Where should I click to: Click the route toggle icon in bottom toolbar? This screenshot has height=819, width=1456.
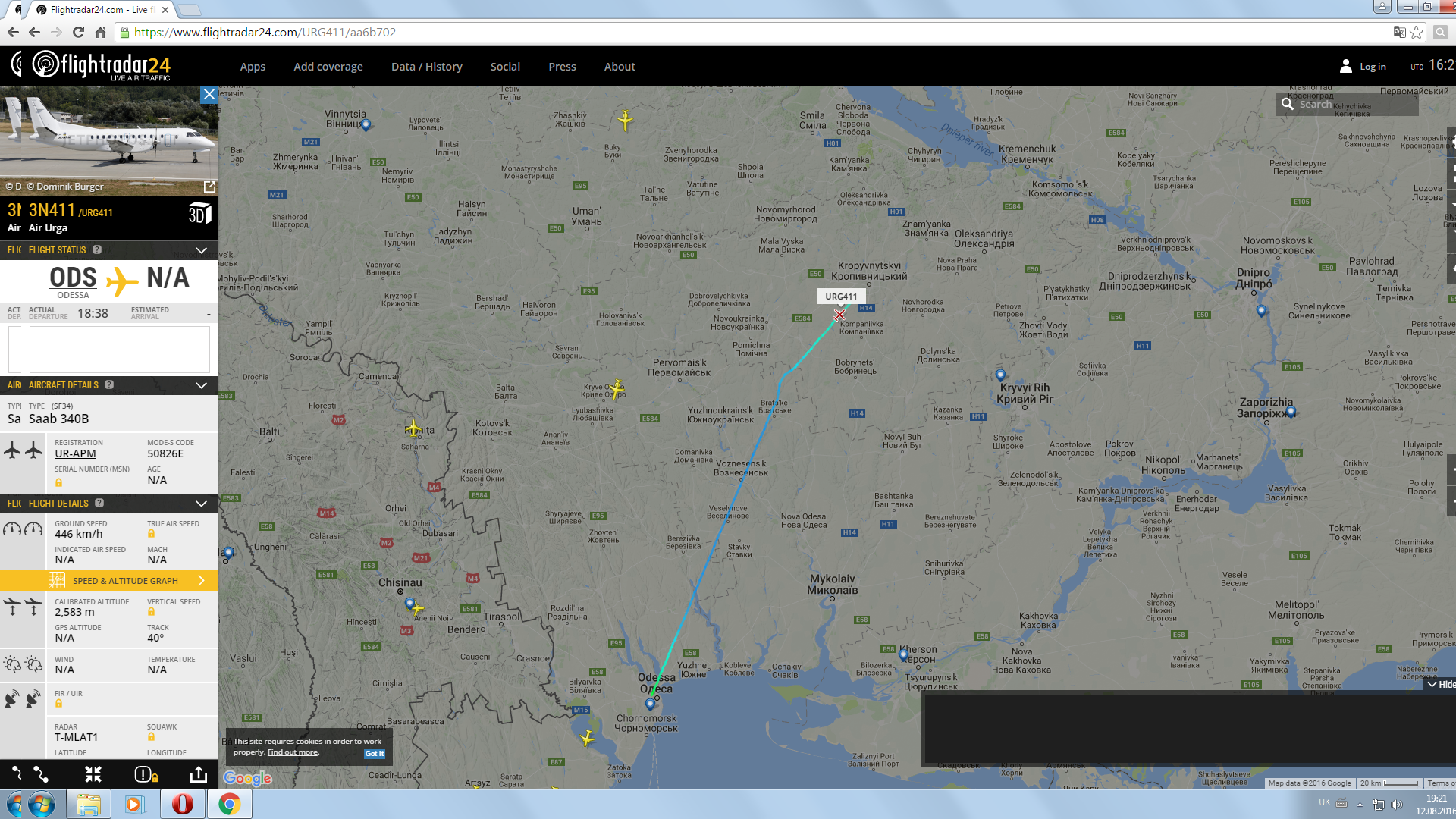40,774
